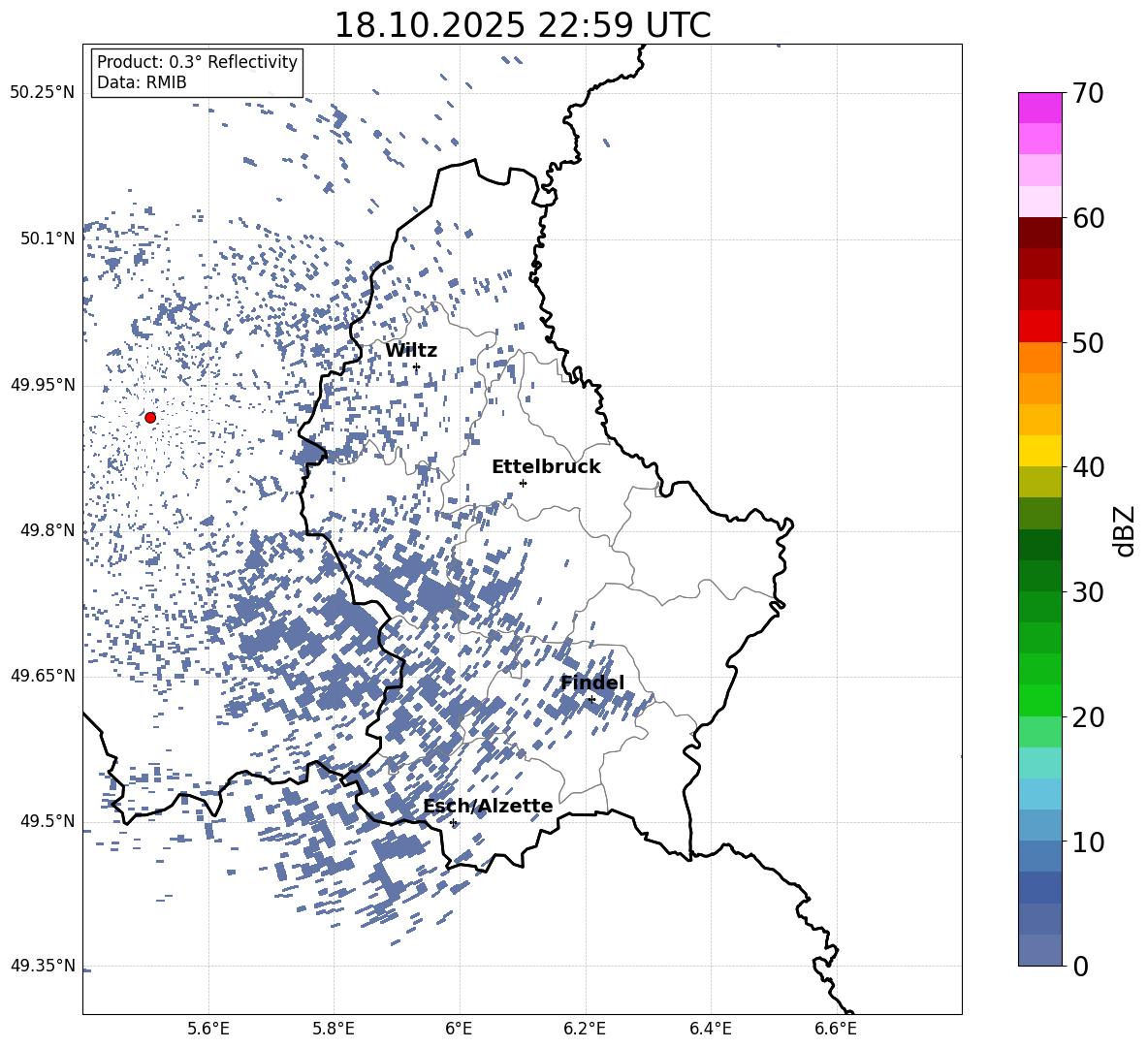Click the Wiltz city label
Viewport: 1148px width, 1048px height.
pos(411,351)
